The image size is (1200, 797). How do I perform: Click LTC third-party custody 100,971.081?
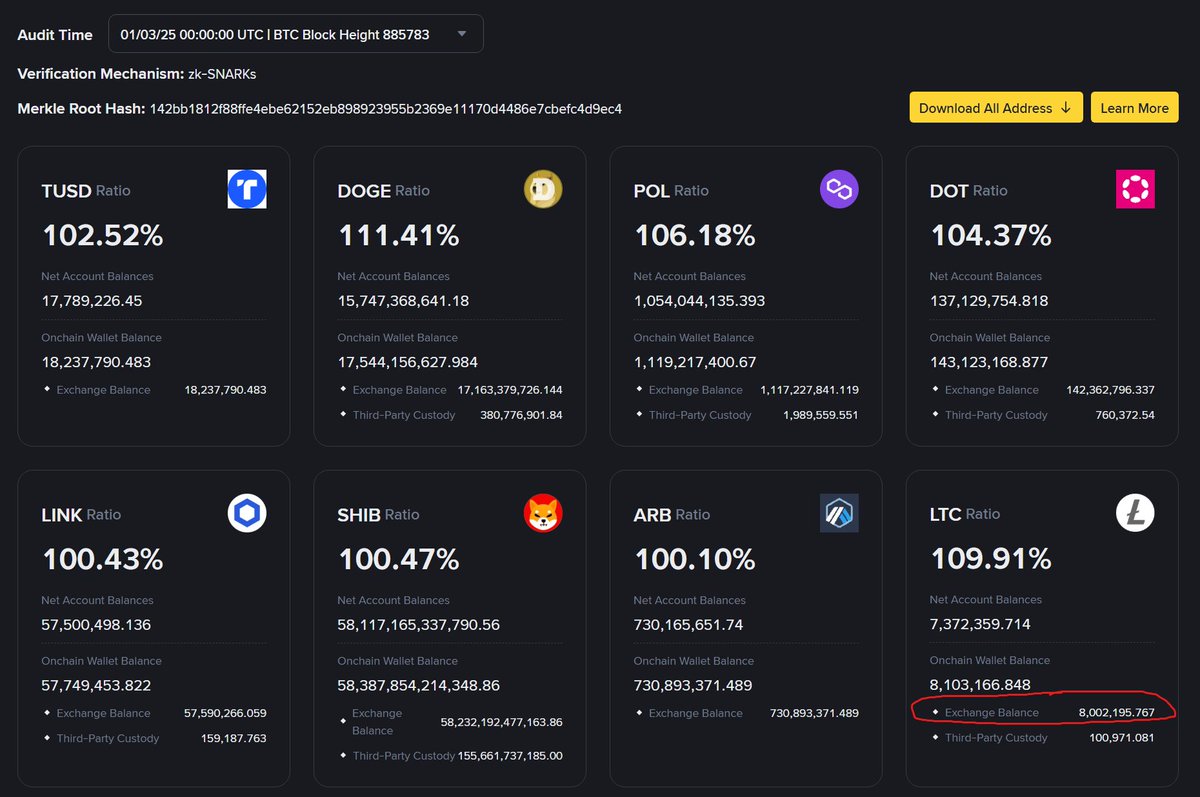[1122, 738]
